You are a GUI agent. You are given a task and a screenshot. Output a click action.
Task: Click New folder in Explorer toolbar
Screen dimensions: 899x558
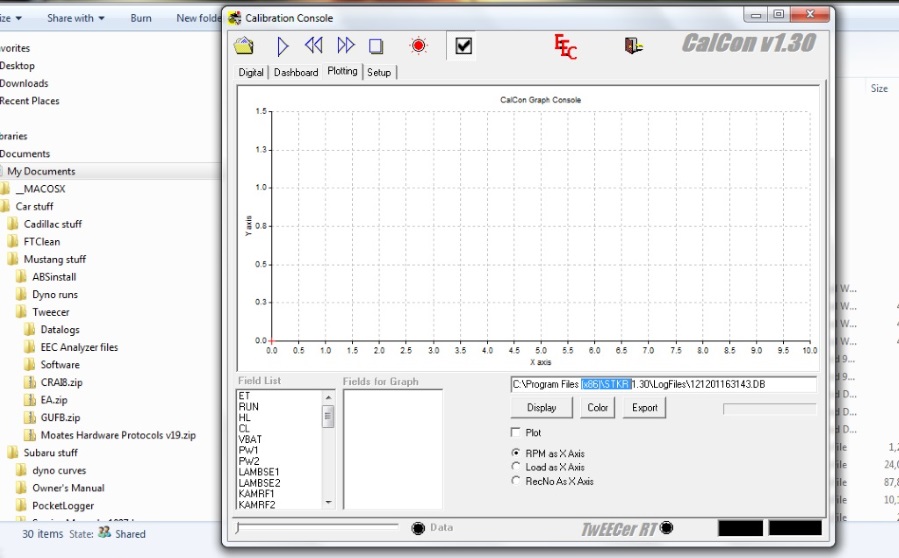tap(198, 18)
